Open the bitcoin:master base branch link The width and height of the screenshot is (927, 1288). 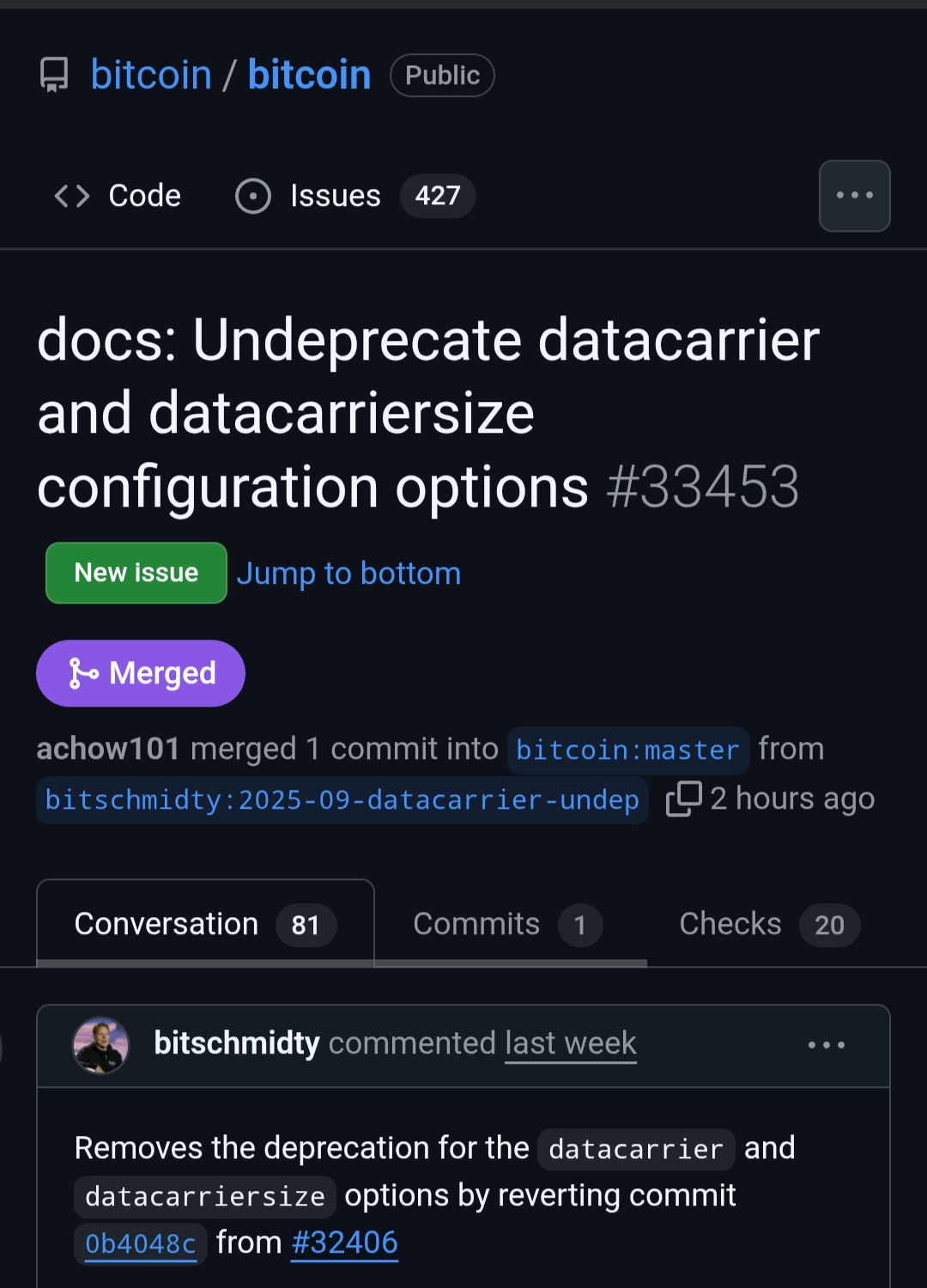[x=627, y=750]
